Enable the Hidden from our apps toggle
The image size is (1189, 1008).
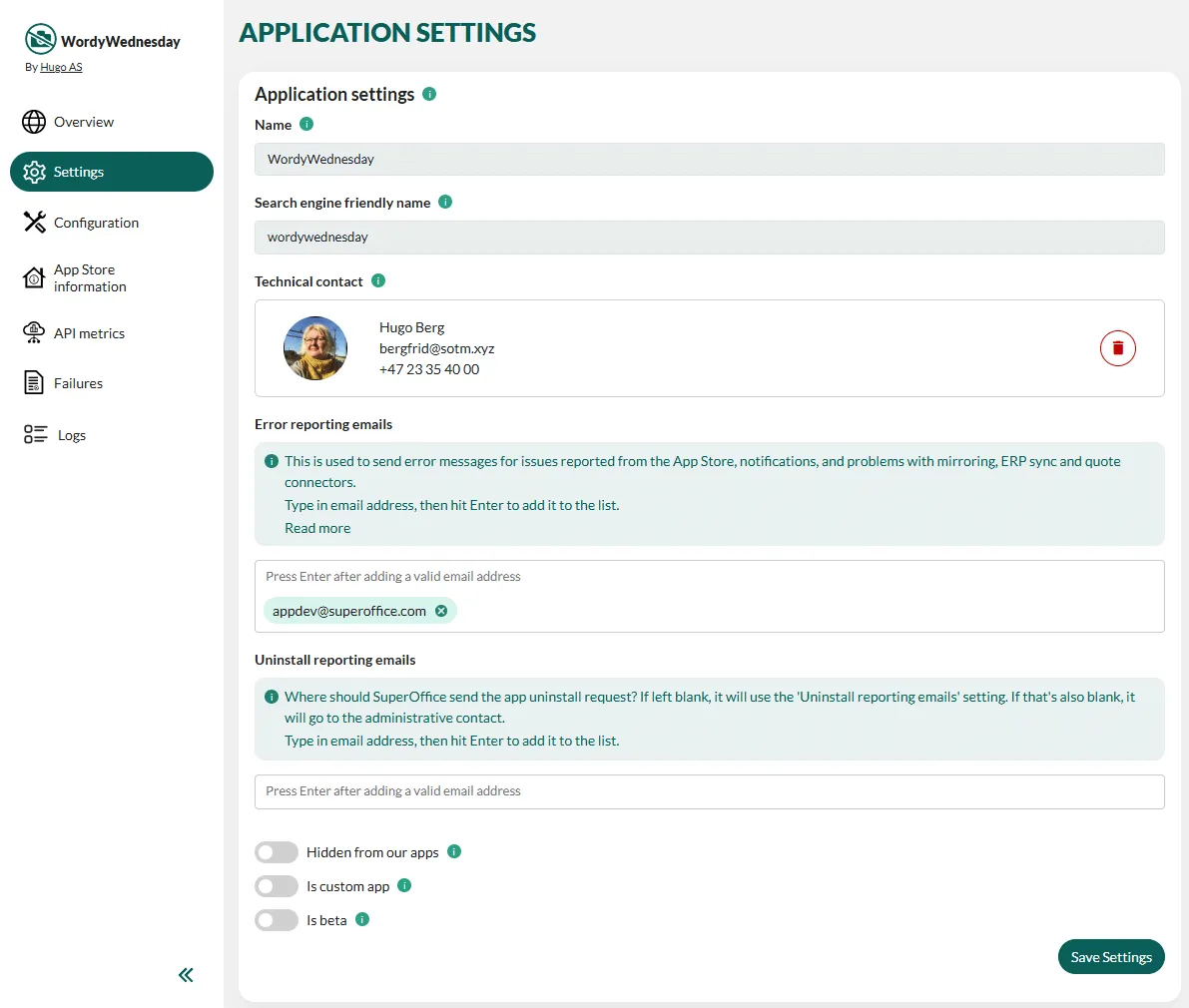pyautogui.click(x=277, y=852)
